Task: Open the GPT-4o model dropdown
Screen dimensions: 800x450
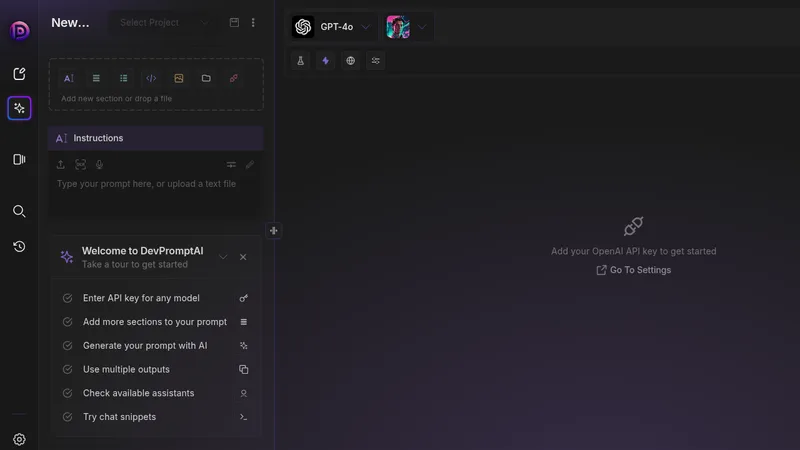Action: (x=332, y=27)
